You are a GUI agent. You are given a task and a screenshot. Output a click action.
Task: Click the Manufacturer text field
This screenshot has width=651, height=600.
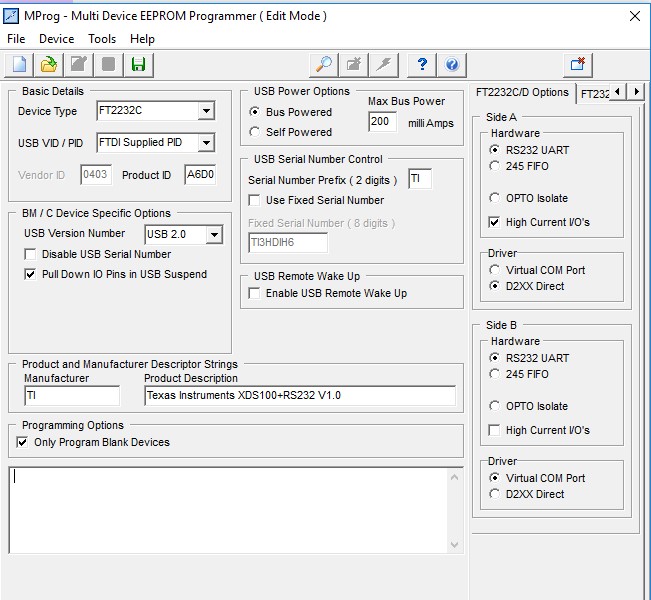coord(72,395)
